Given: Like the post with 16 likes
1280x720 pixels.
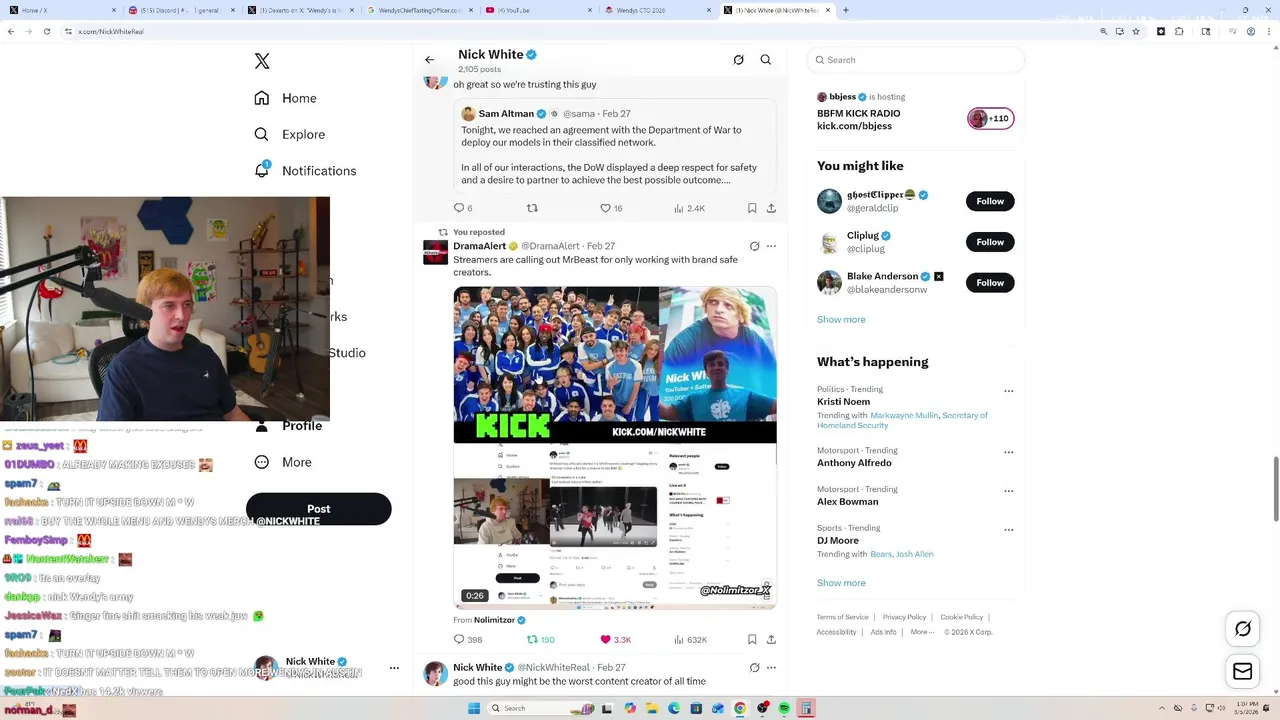Looking at the screenshot, I should [610, 208].
